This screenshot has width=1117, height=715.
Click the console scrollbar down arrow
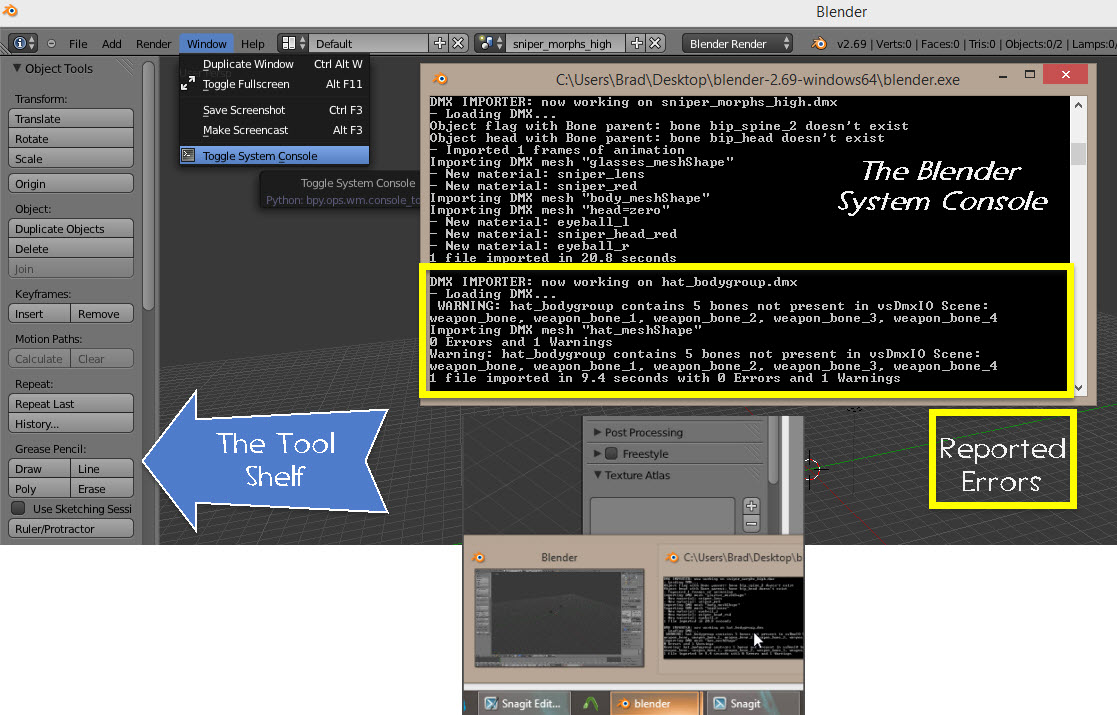click(x=1079, y=387)
